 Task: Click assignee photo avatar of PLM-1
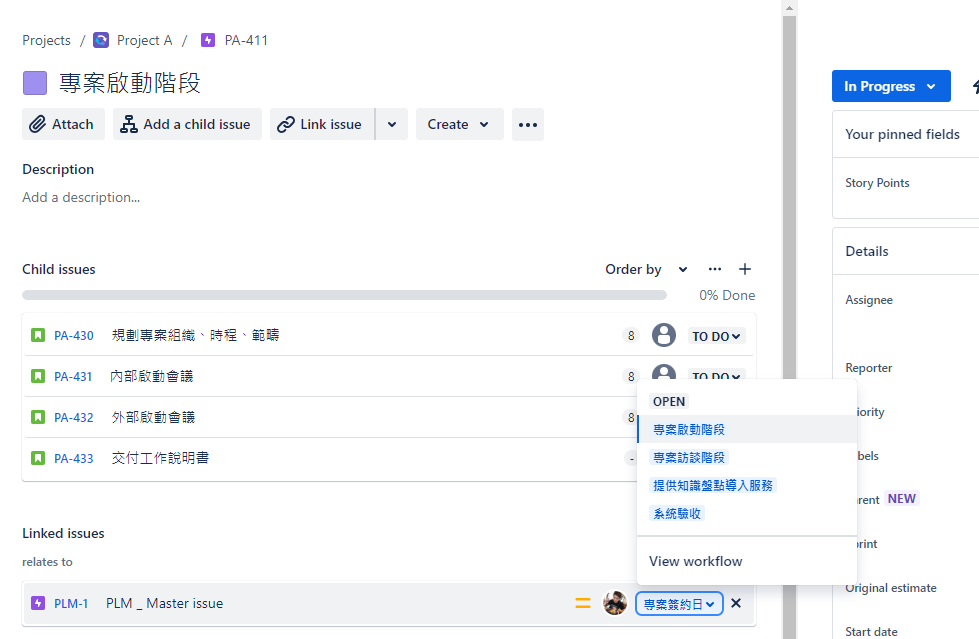(615, 603)
